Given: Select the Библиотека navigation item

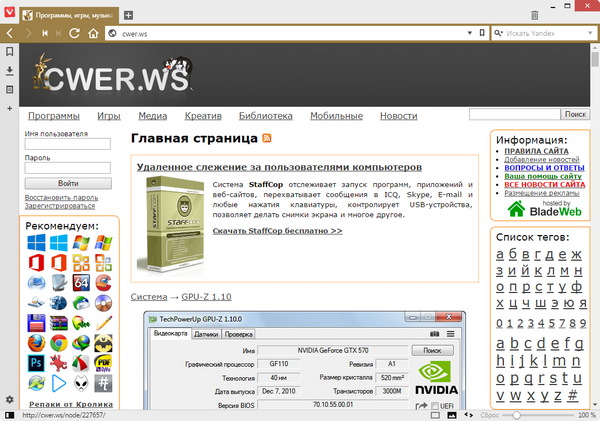Looking at the screenshot, I should (x=266, y=116).
